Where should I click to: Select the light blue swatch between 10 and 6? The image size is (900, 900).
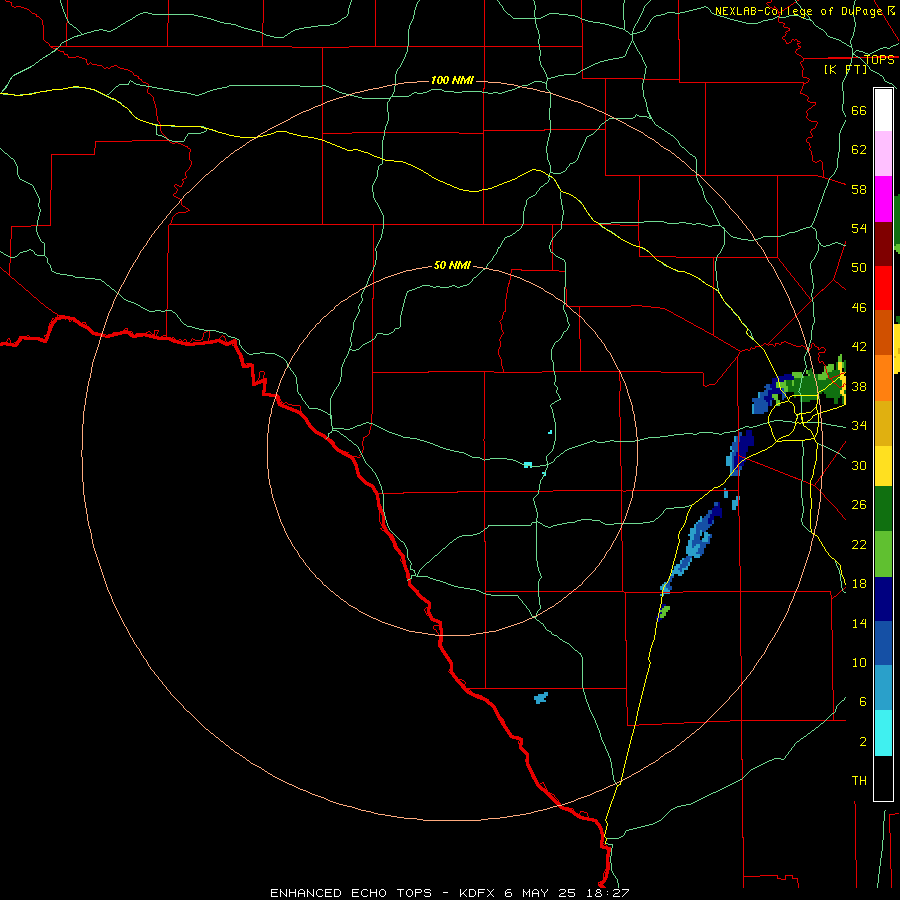click(x=883, y=688)
